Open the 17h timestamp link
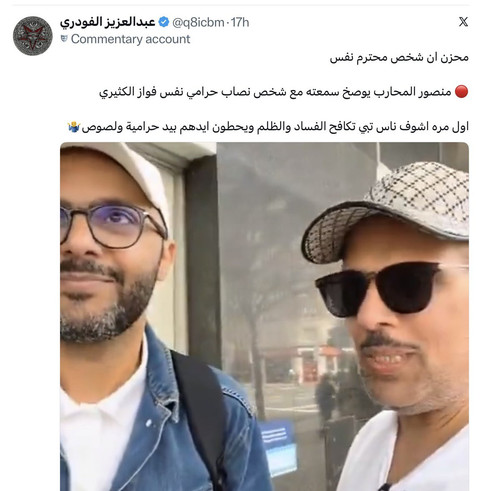The image size is (500, 491). [240, 22]
